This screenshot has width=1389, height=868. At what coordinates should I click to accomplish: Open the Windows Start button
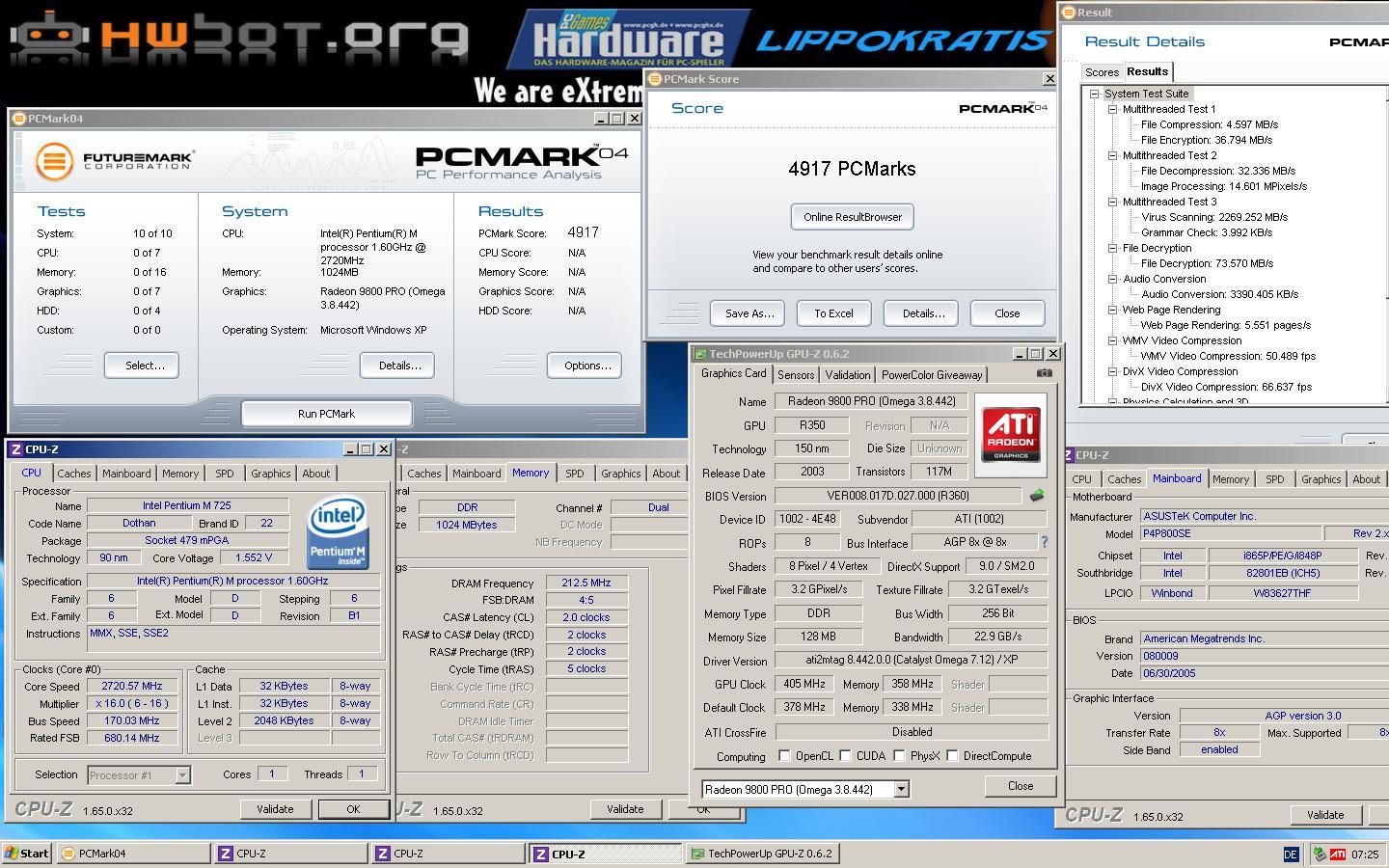coord(26,853)
